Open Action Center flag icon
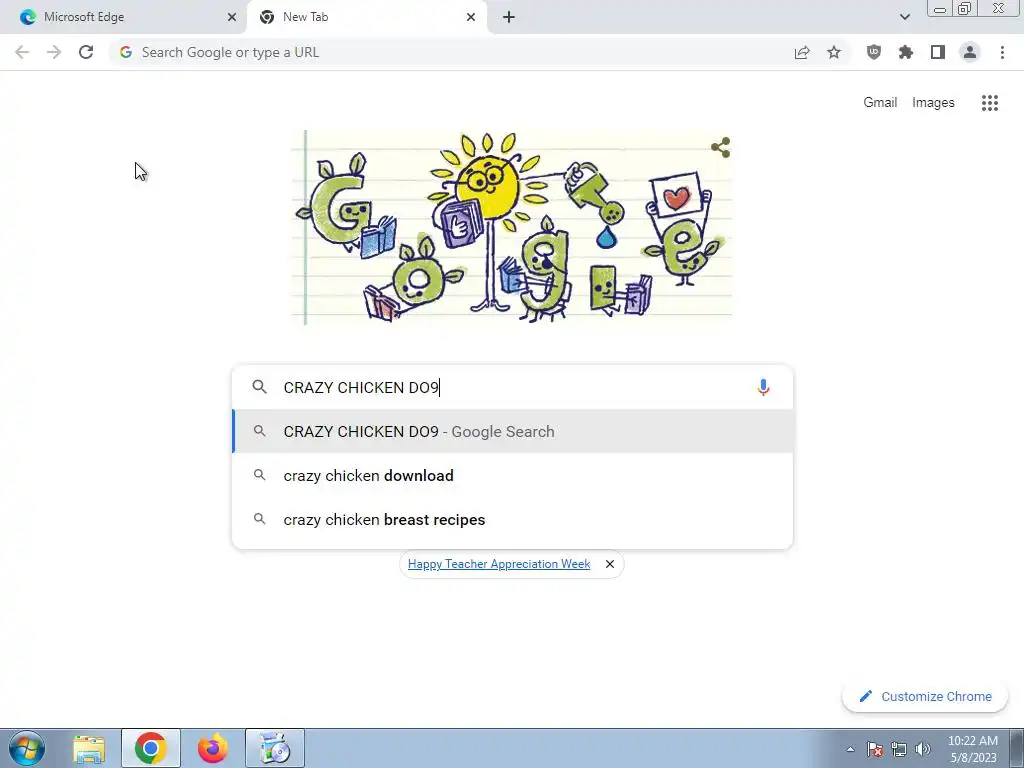Screen dimensions: 1024x768 [875, 749]
